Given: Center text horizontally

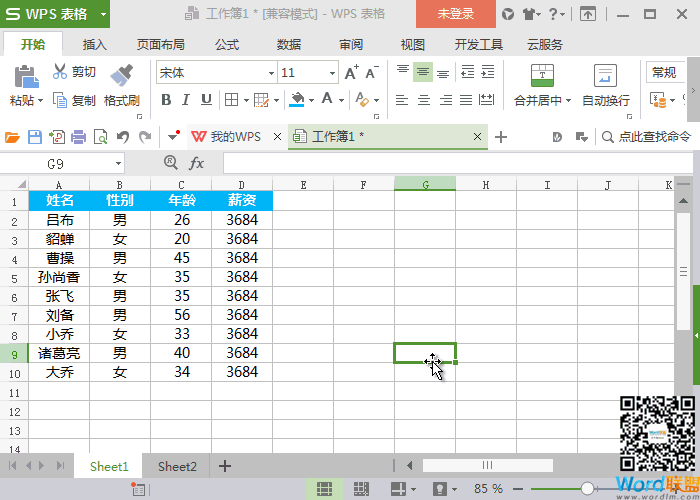Looking at the screenshot, I should click(x=423, y=100).
